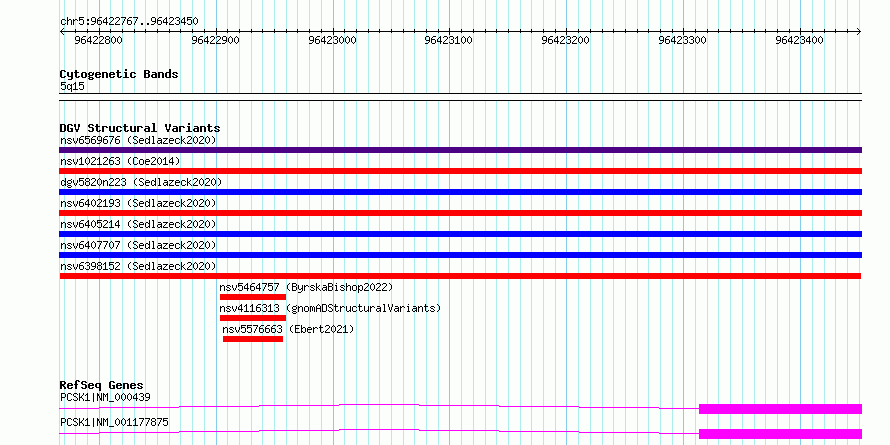
Task: Click ruler position 96422800
Action: pos(99,40)
